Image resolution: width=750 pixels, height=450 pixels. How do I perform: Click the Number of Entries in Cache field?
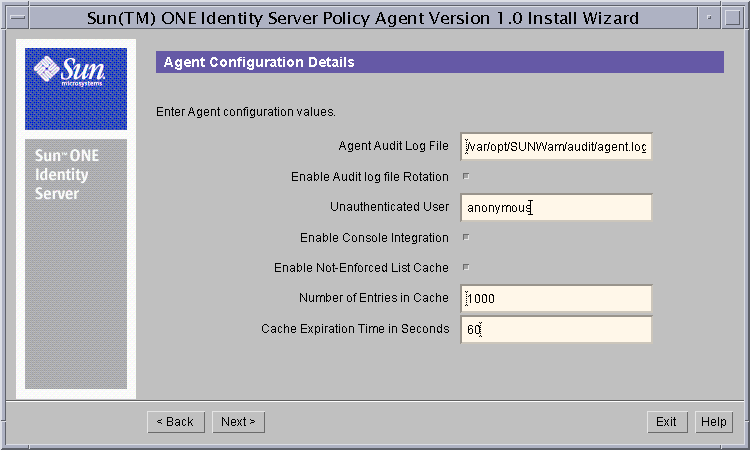[x=556, y=298]
